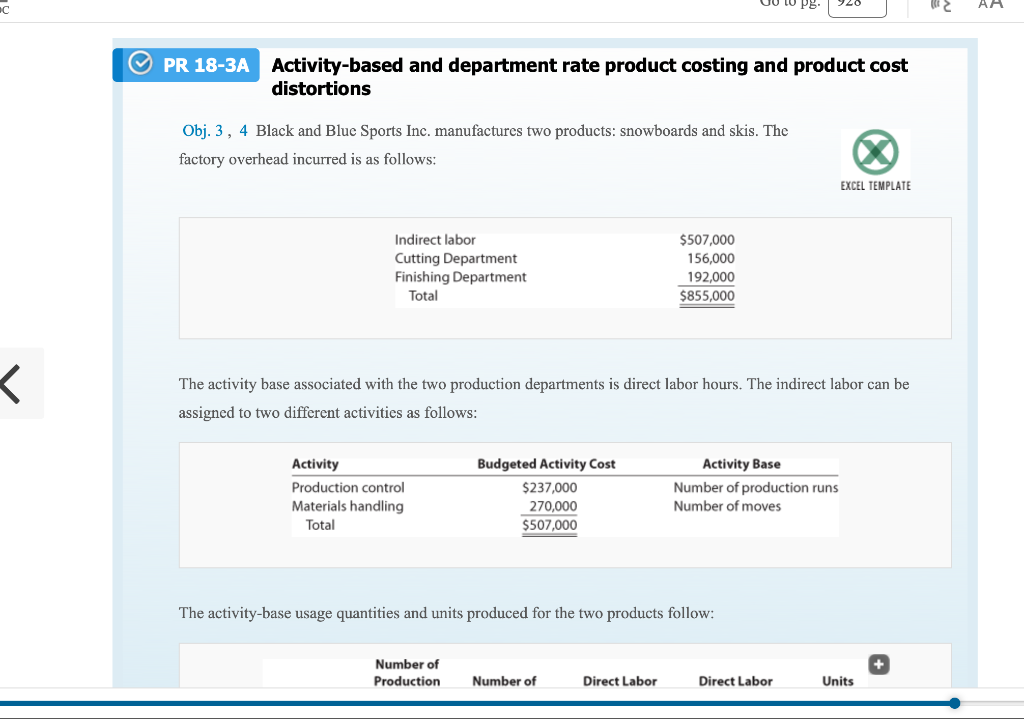This screenshot has height=719, width=1024.
Task: Open the AA text display settings
Action: pos(989,5)
